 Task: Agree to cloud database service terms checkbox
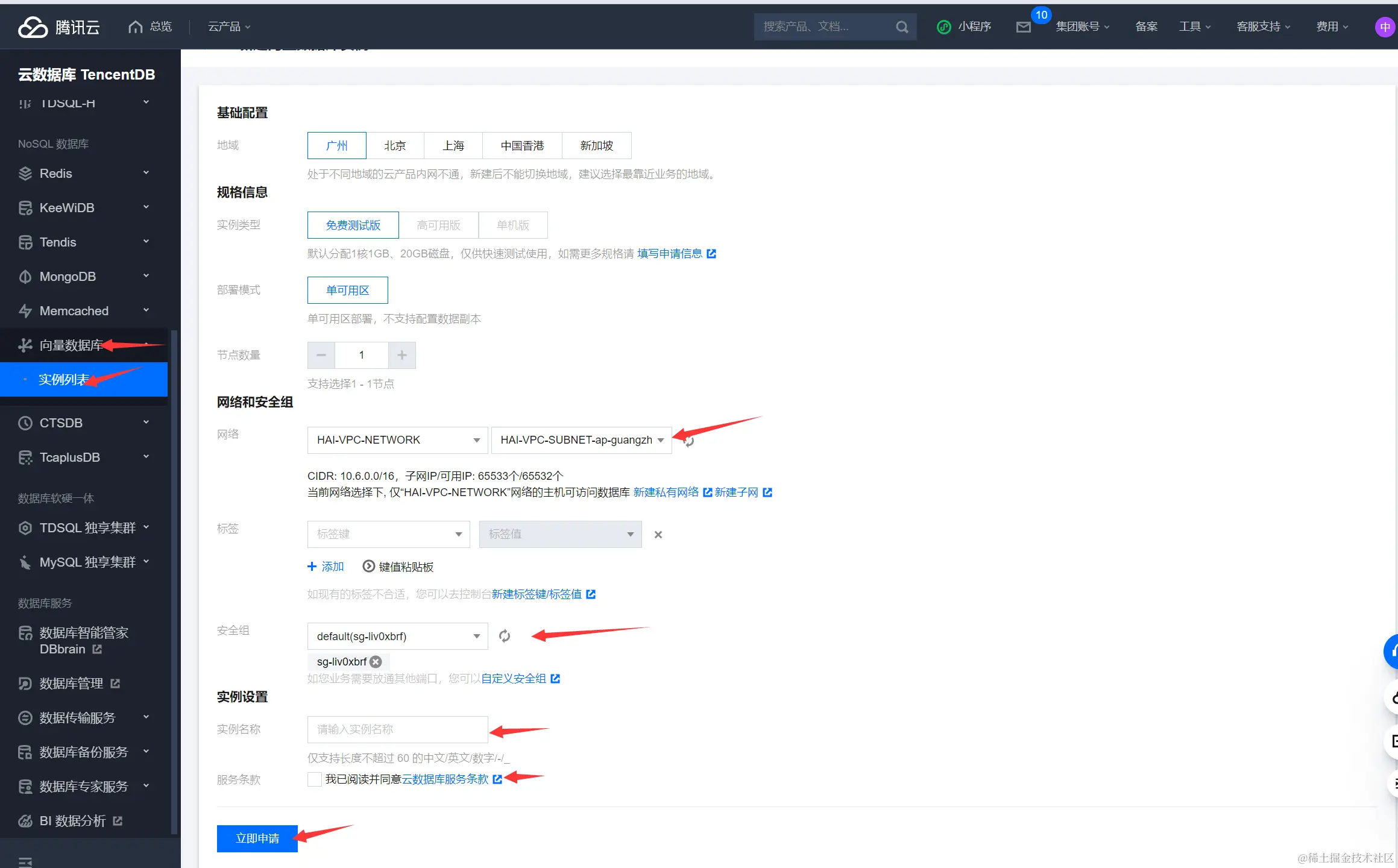(314, 779)
